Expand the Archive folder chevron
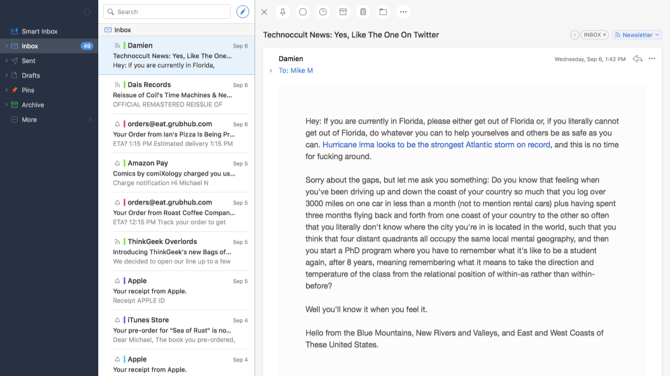 [6, 105]
